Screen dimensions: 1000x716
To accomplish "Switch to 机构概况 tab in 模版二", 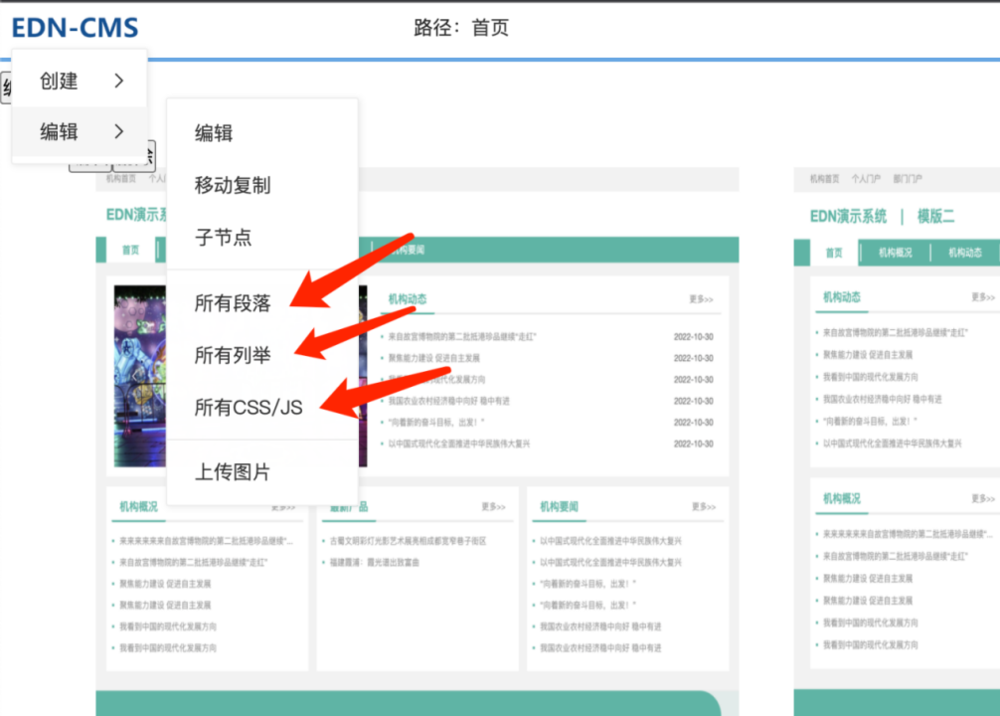I will [895, 253].
